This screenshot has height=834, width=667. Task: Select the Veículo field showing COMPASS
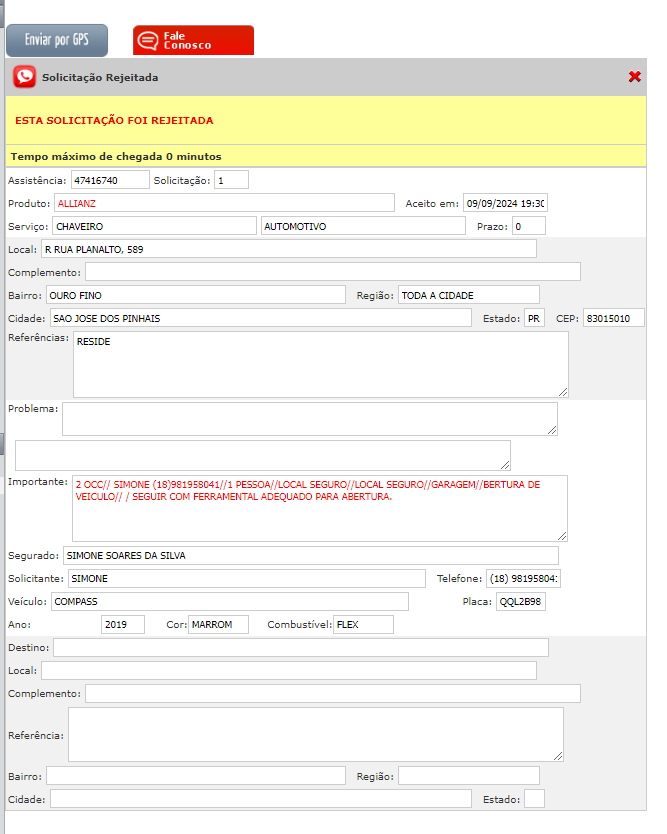click(x=230, y=601)
